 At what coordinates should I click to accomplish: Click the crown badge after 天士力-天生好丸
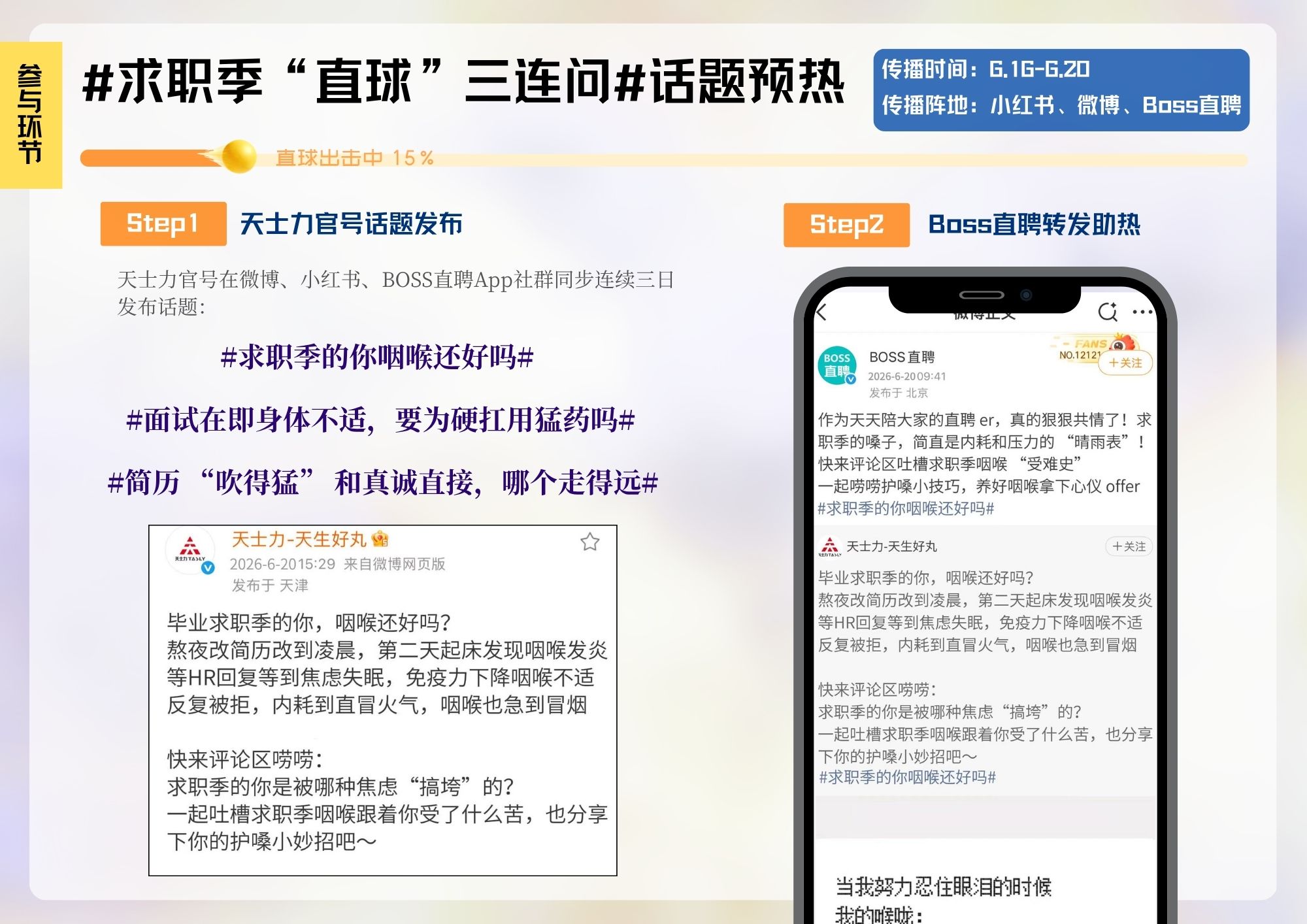coord(380,539)
